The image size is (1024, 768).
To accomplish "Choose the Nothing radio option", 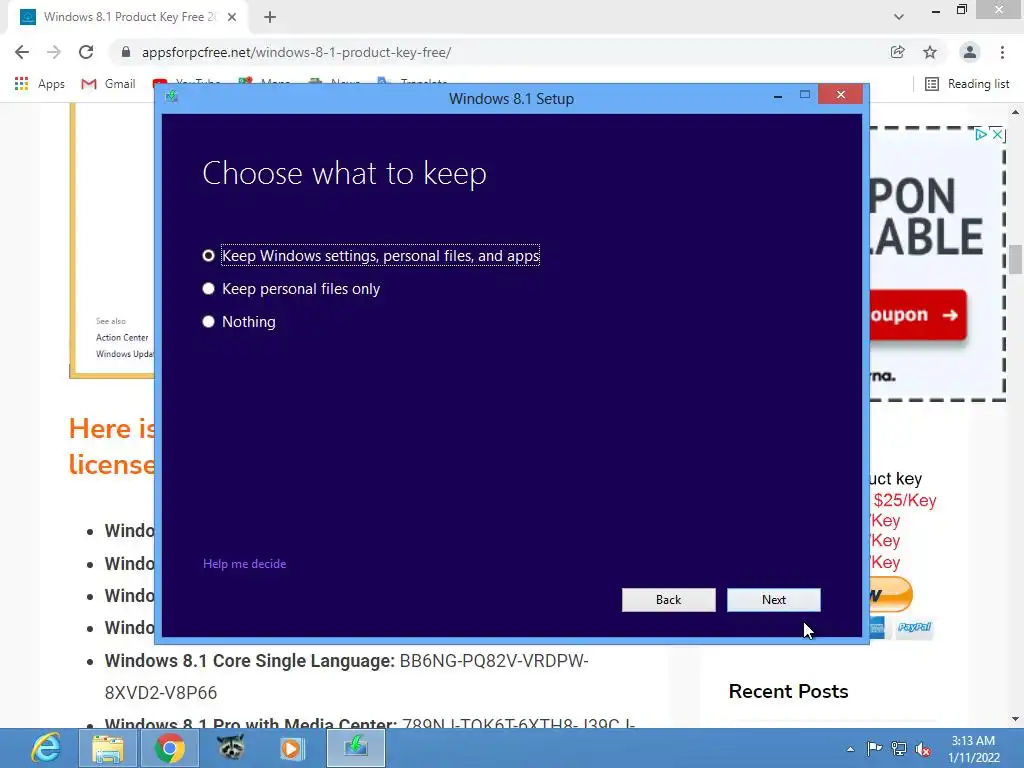I will [x=239, y=321].
